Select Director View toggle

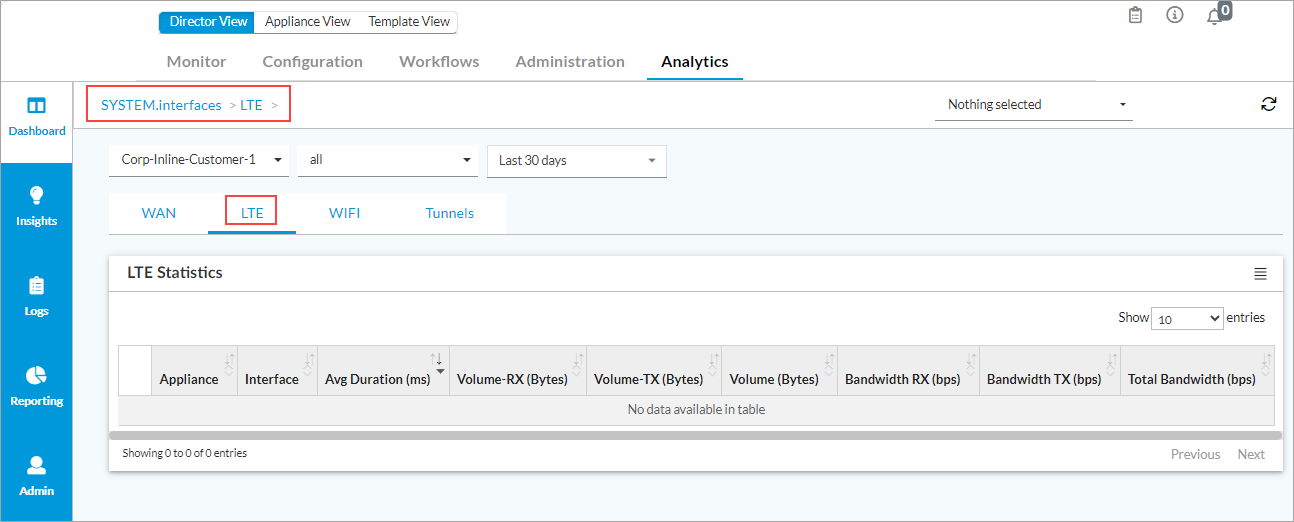click(208, 22)
